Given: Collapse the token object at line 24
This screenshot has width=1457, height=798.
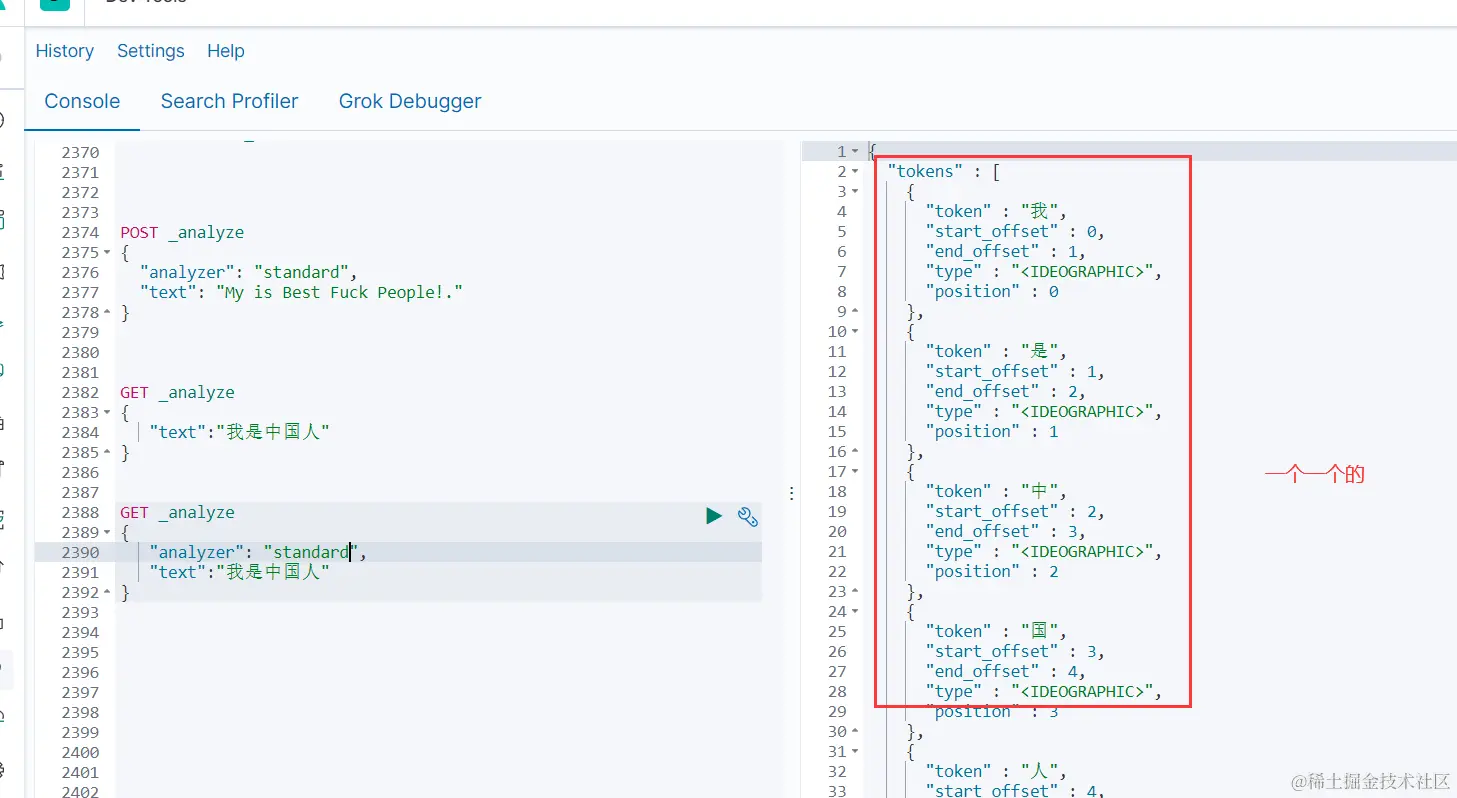Looking at the screenshot, I should click(855, 612).
